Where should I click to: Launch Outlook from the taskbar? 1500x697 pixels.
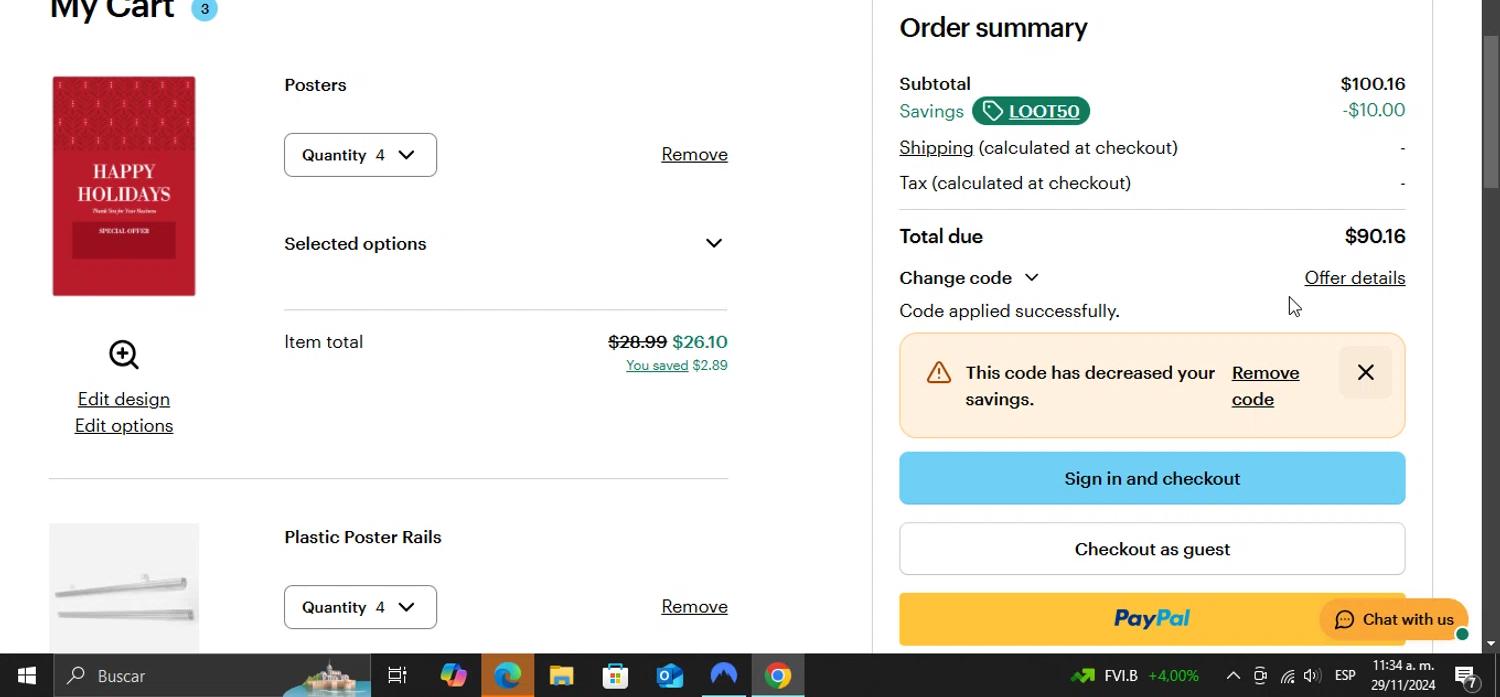669,676
